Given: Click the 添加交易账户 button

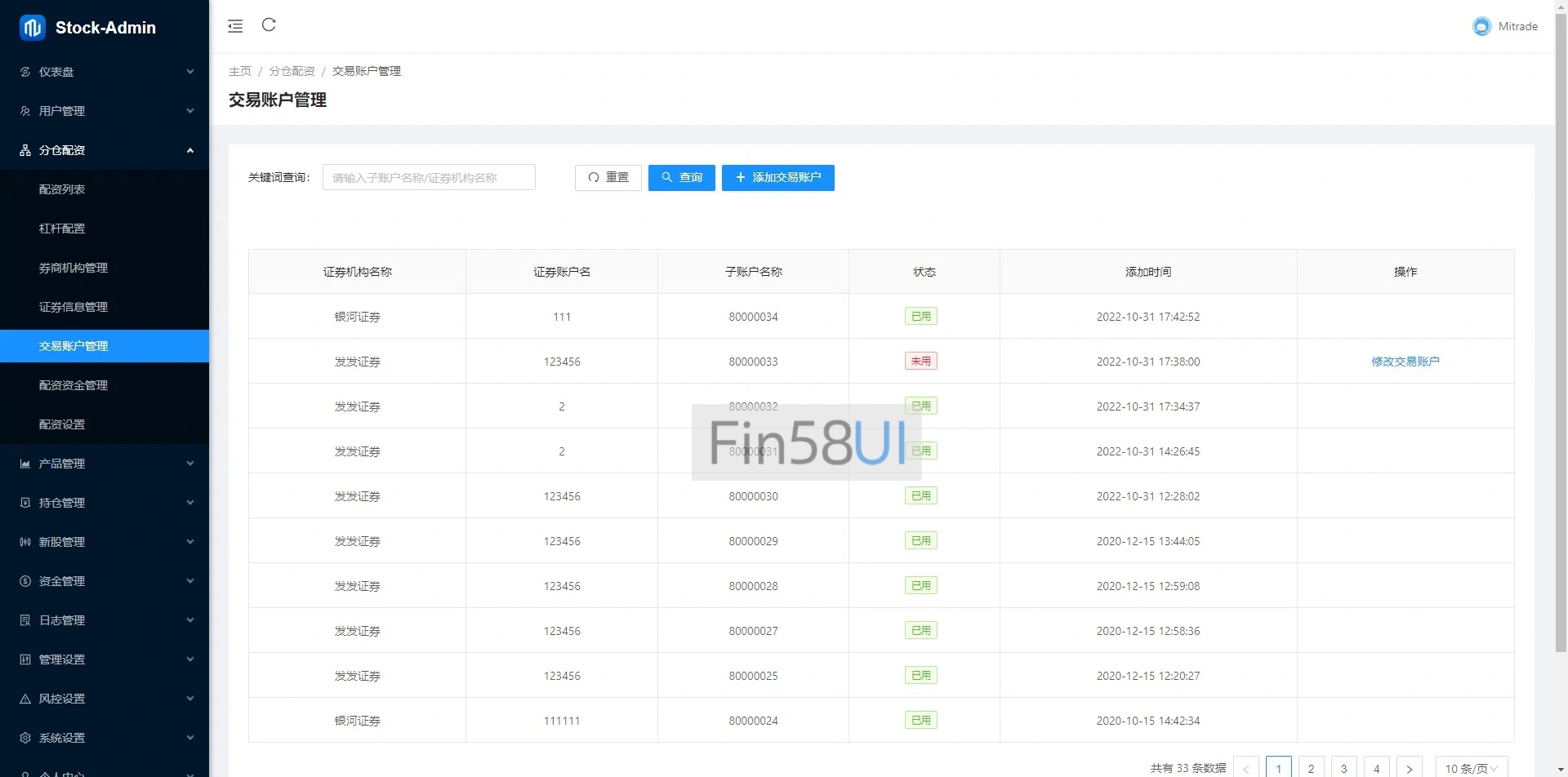Looking at the screenshot, I should [777, 178].
